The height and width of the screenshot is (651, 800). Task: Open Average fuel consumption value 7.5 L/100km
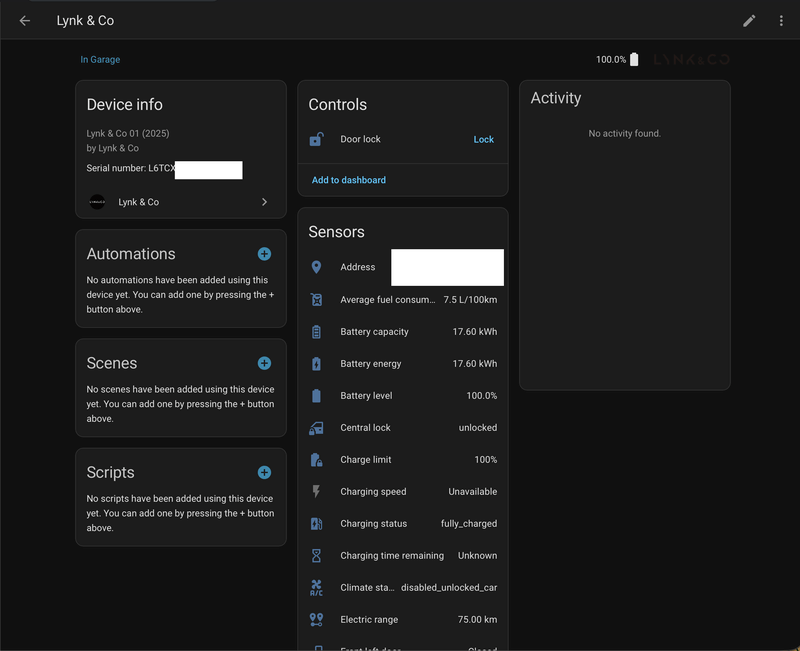470,299
